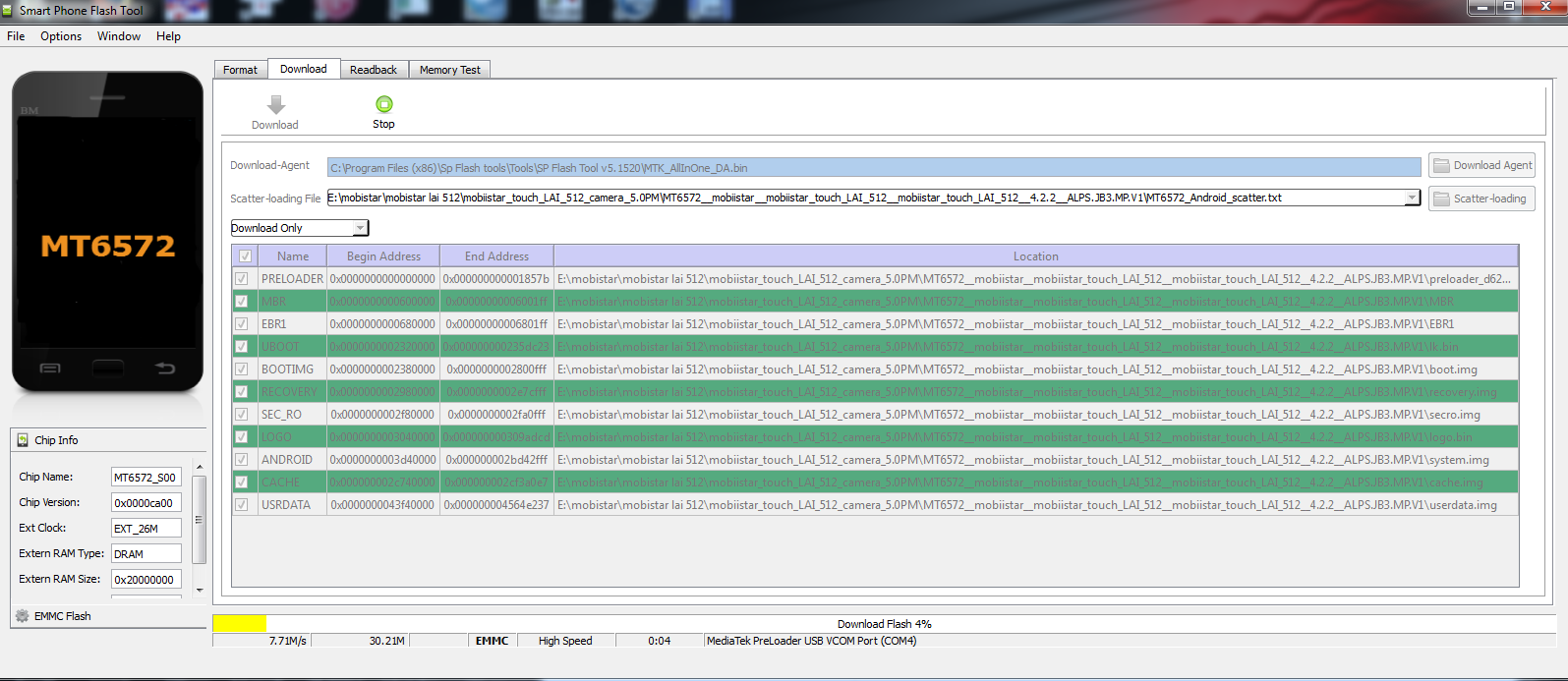Toggle the MBR row checkbox
This screenshot has height=681, width=1568.
coord(242,302)
